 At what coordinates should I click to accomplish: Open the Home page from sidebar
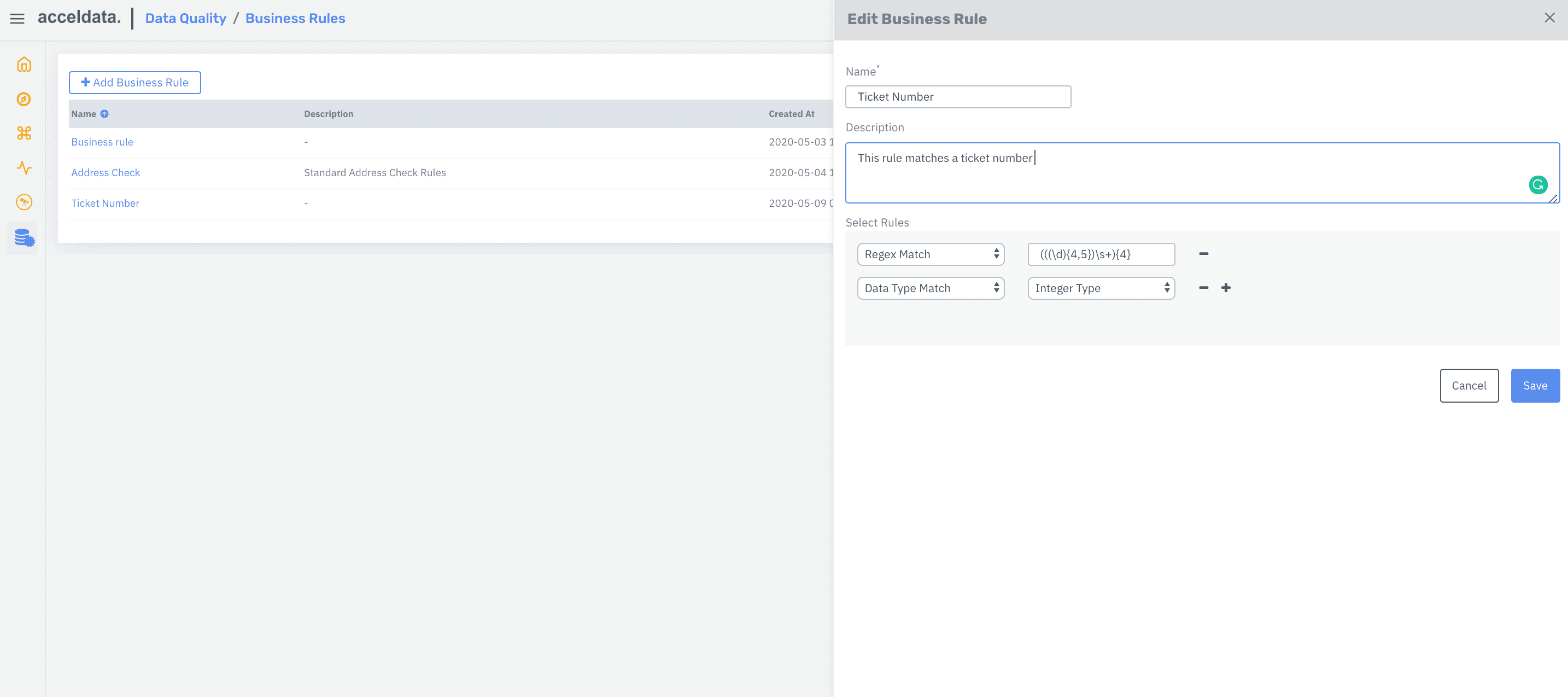click(22, 64)
